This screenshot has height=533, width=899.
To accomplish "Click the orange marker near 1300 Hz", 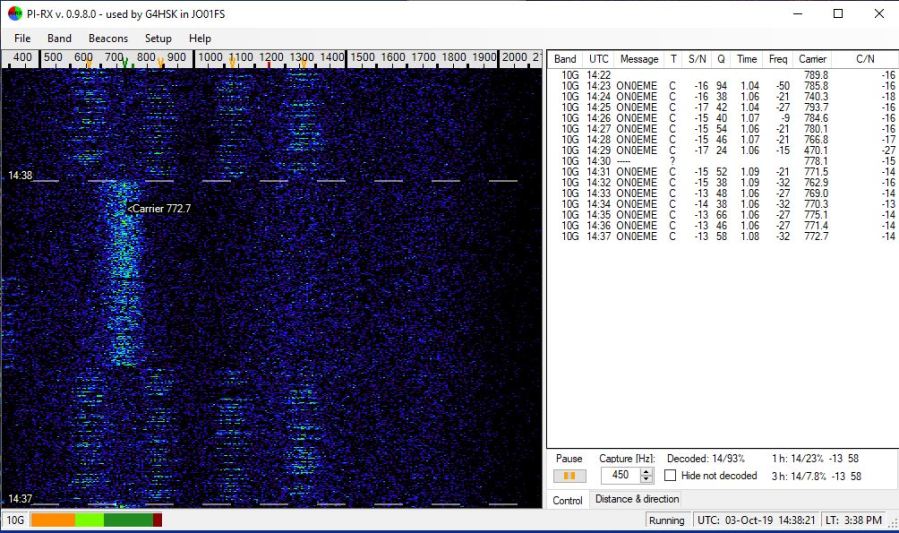I will click(303, 64).
